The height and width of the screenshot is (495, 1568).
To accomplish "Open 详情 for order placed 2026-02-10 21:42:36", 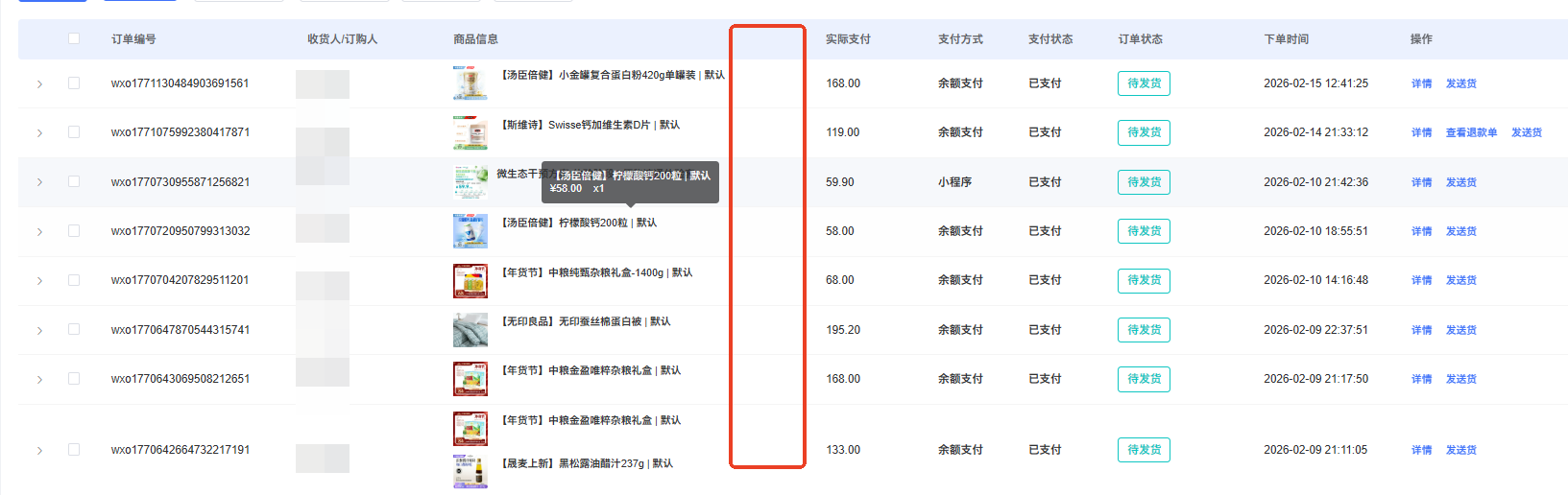I will coord(1421,182).
